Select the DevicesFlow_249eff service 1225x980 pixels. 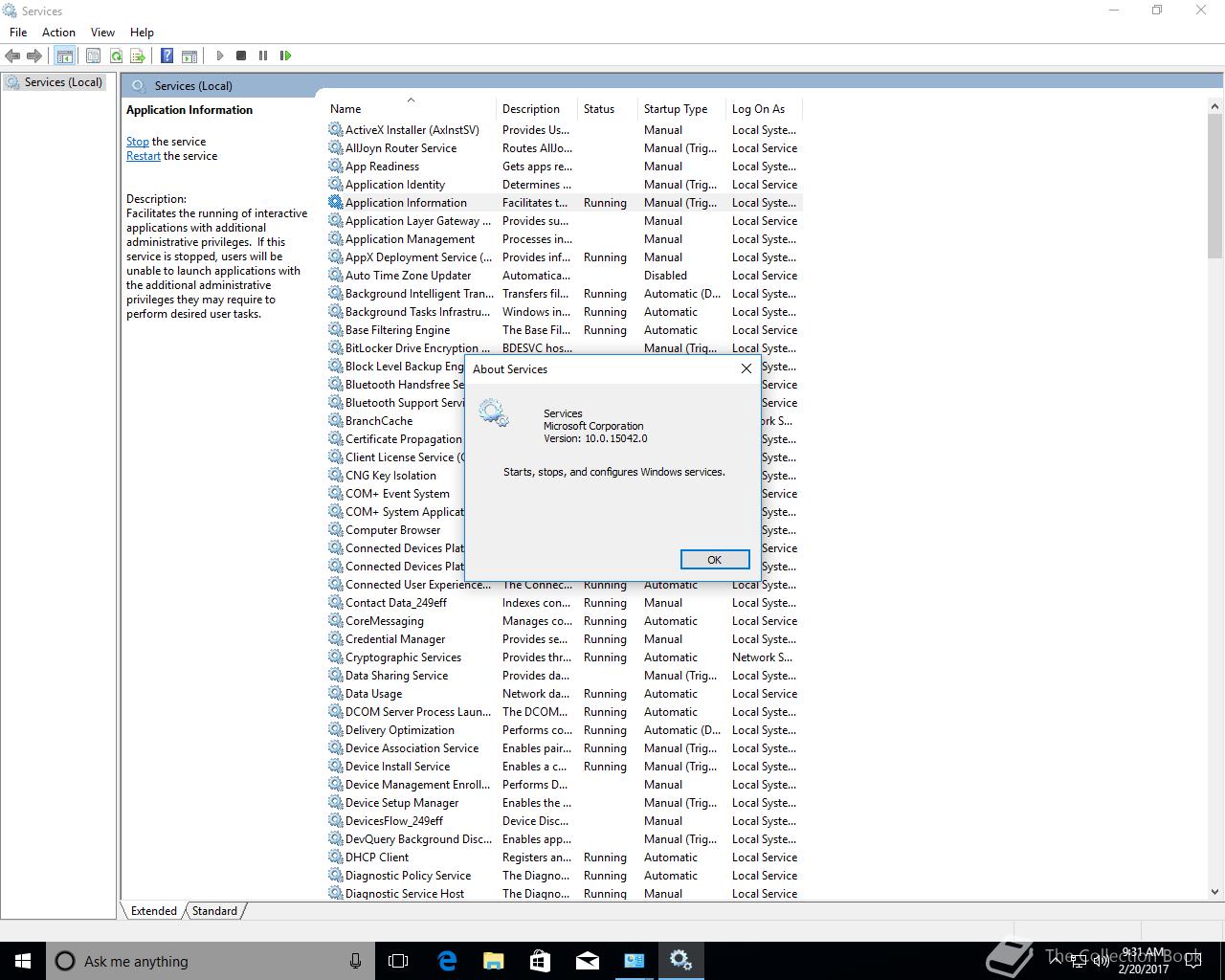564,821
